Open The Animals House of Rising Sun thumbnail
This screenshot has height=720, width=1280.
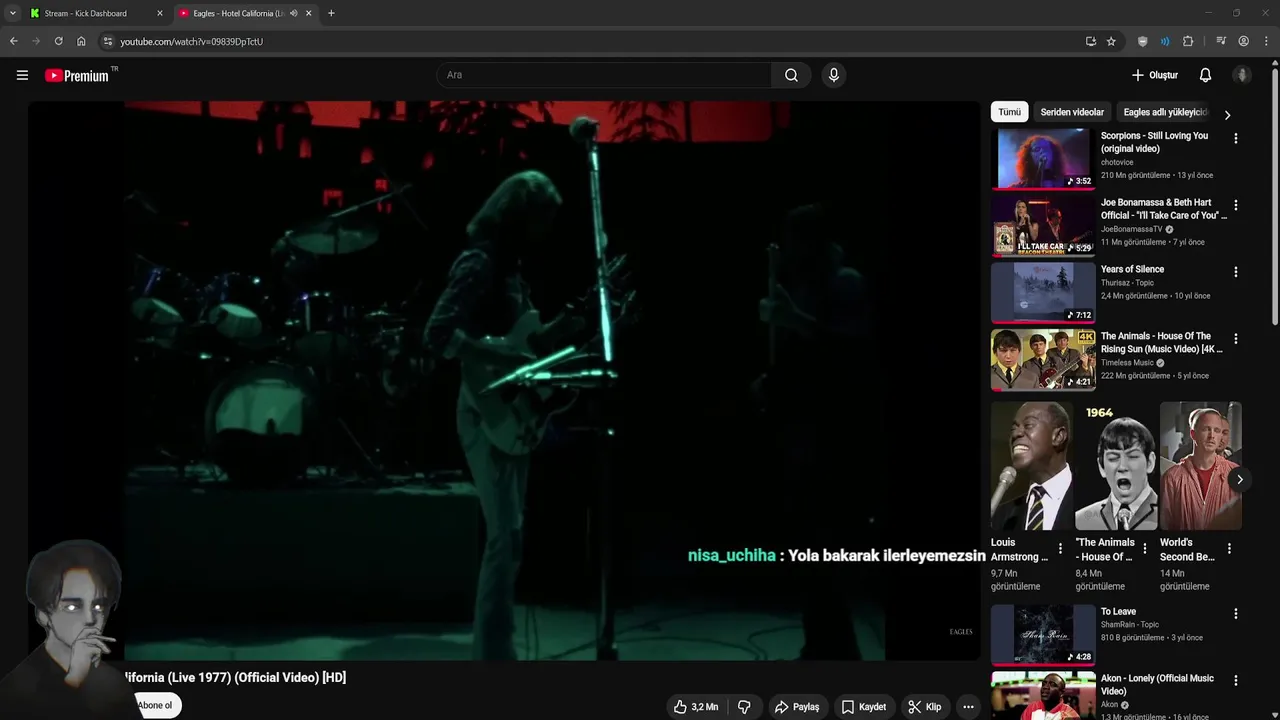tap(1043, 359)
